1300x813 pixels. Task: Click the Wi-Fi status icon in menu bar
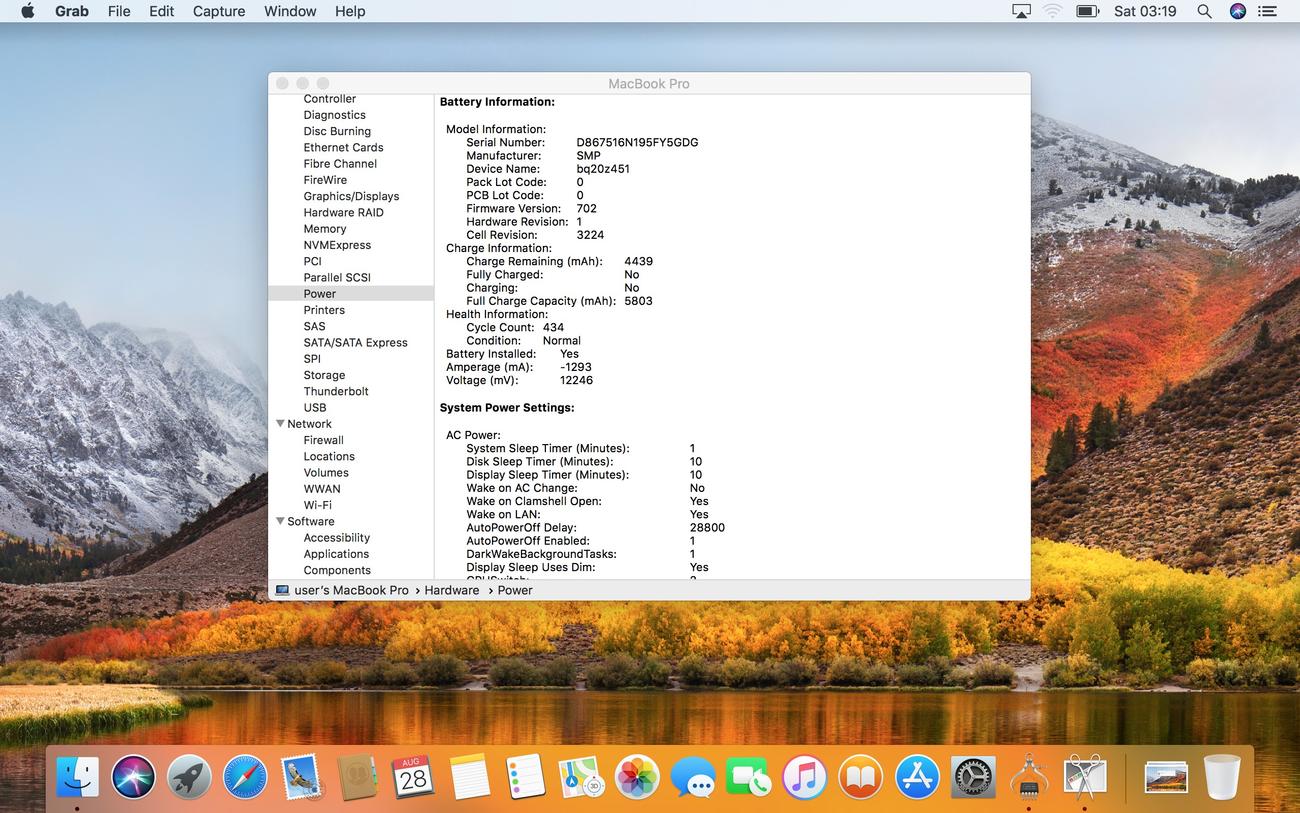coord(1052,11)
